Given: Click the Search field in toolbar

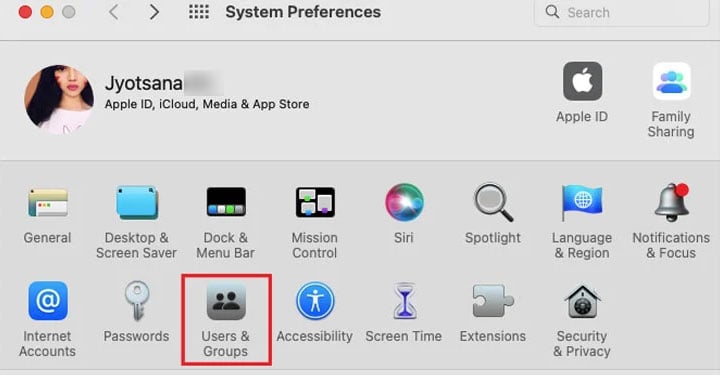Looking at the screenshot, I should (622, 12).
